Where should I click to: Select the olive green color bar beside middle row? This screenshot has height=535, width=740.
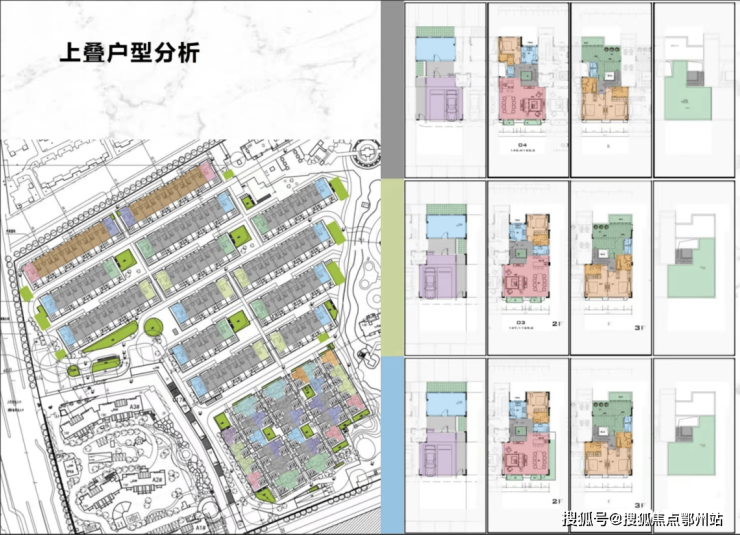tap(392, 268)
